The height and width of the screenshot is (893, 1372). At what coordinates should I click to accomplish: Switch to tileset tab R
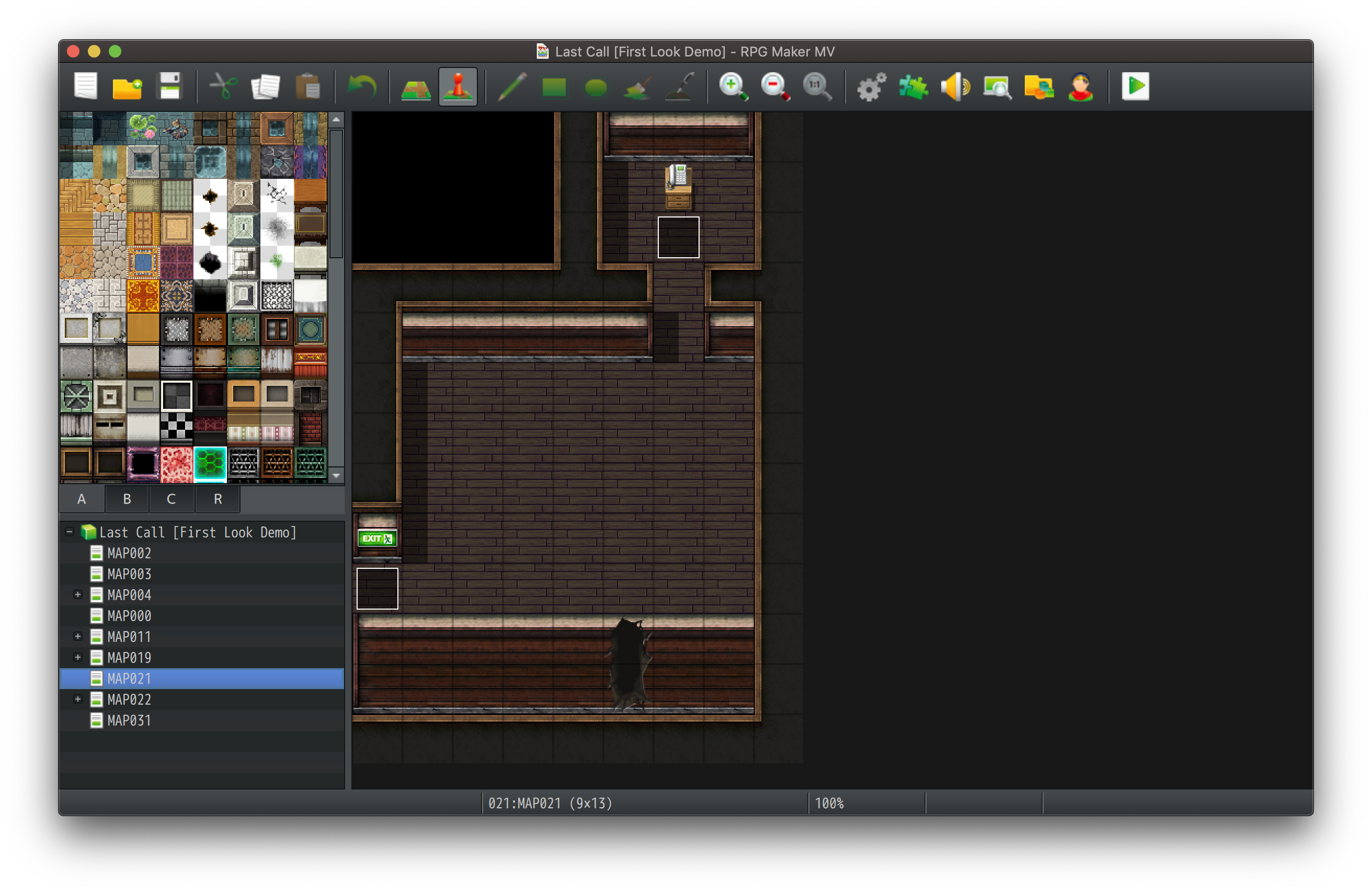click(x=218, y=499)
